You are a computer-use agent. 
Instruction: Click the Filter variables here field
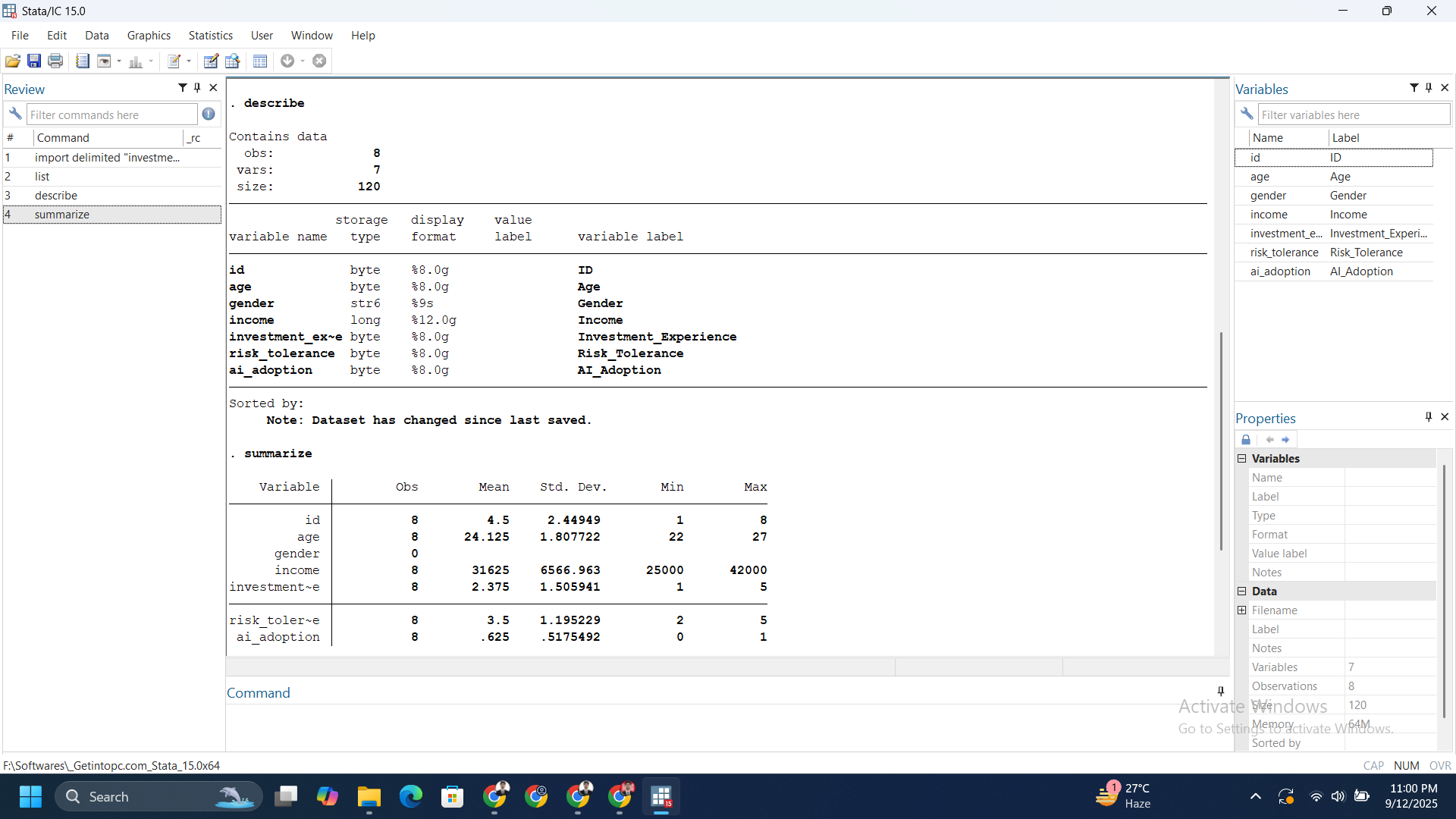[1354, 115]
